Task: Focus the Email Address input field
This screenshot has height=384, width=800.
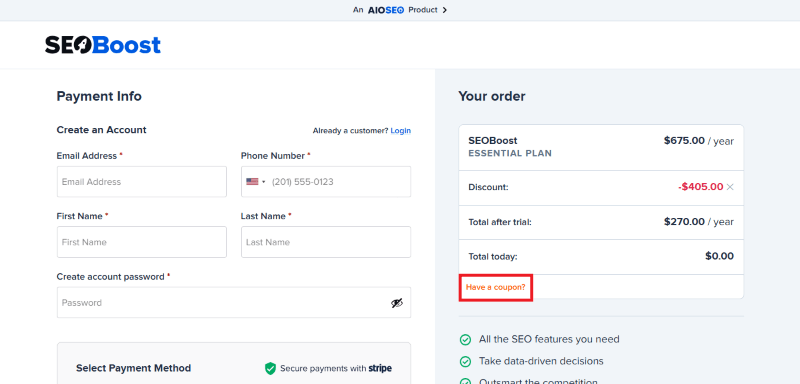Action: tap(141, 182)
